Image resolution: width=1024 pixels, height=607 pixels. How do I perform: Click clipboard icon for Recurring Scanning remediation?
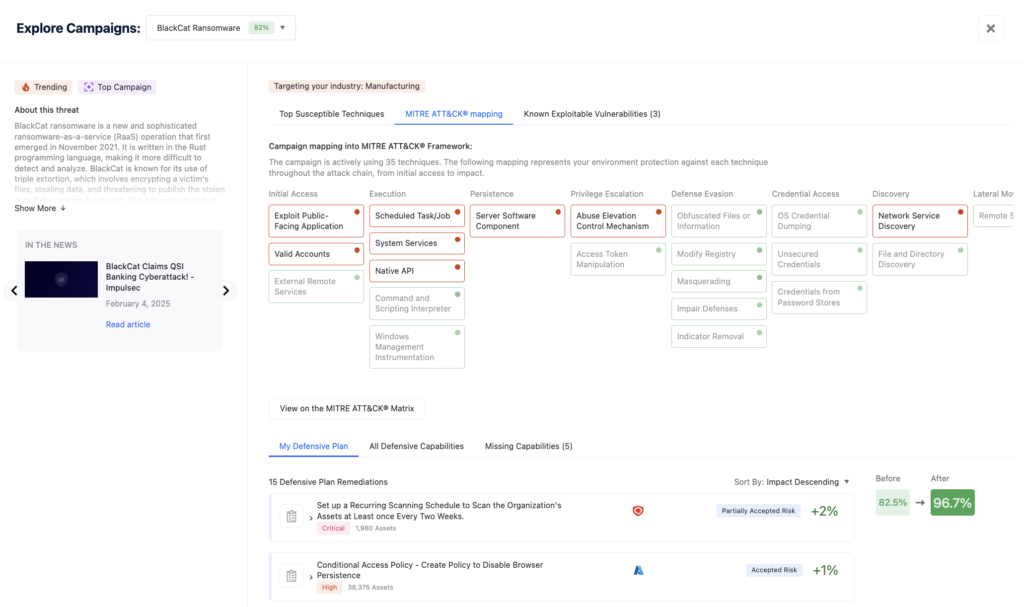(291, 516)
